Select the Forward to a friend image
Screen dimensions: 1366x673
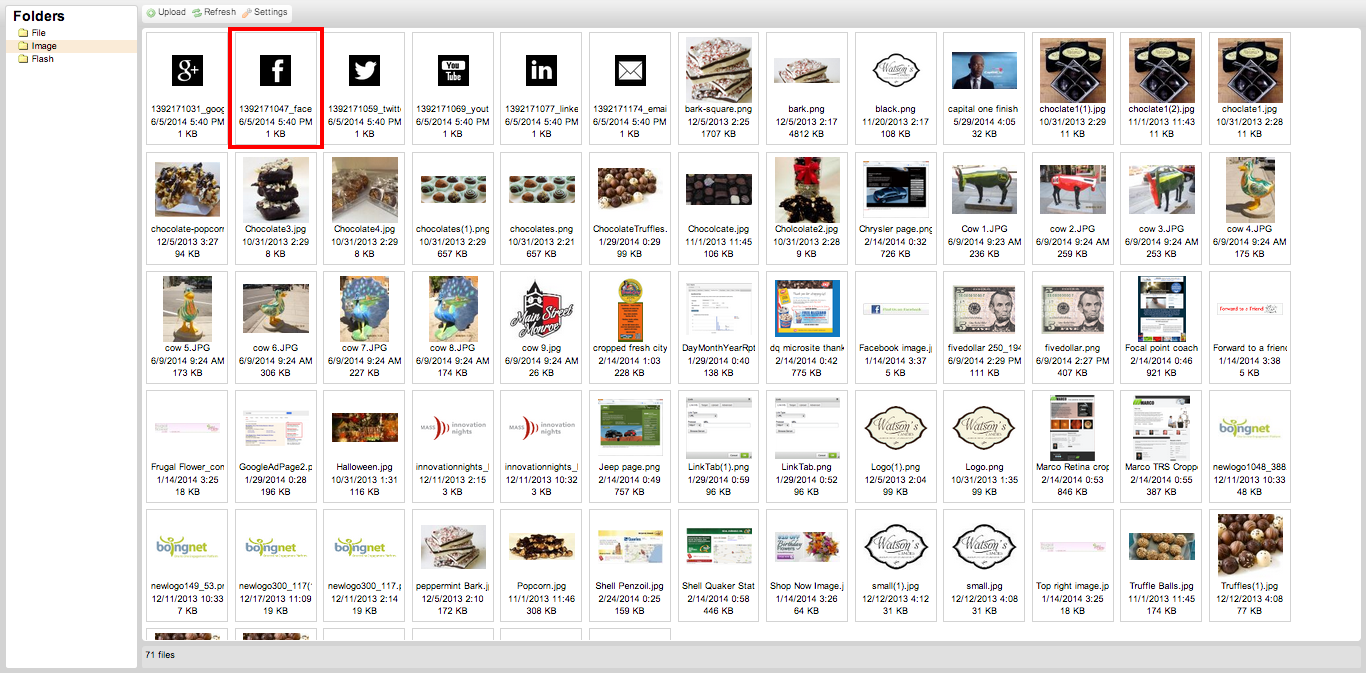point(1250,328)
